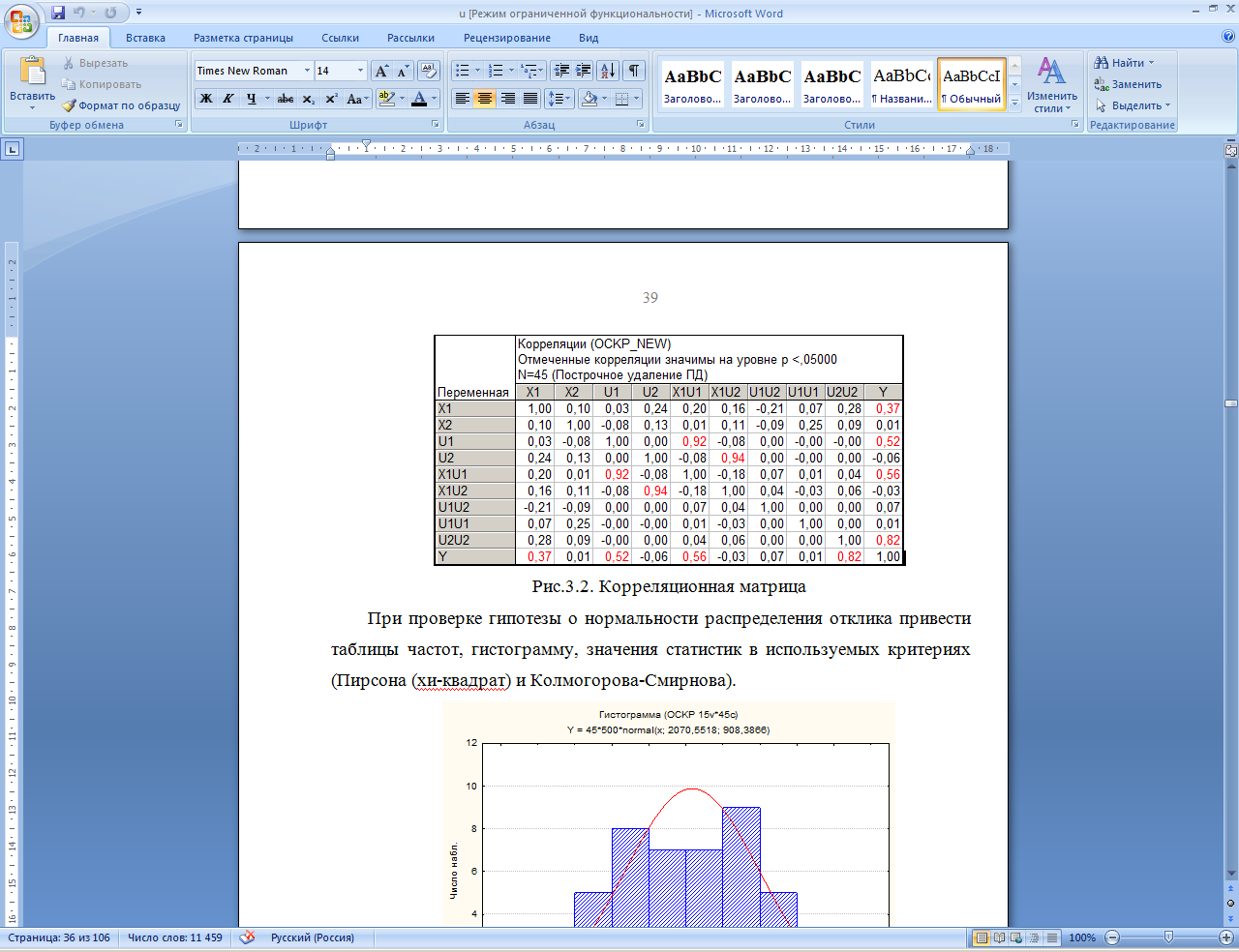The width and height of the screenshot is (1239, 952).
Task: Open Word help question mark icon
Action: 1228,37
